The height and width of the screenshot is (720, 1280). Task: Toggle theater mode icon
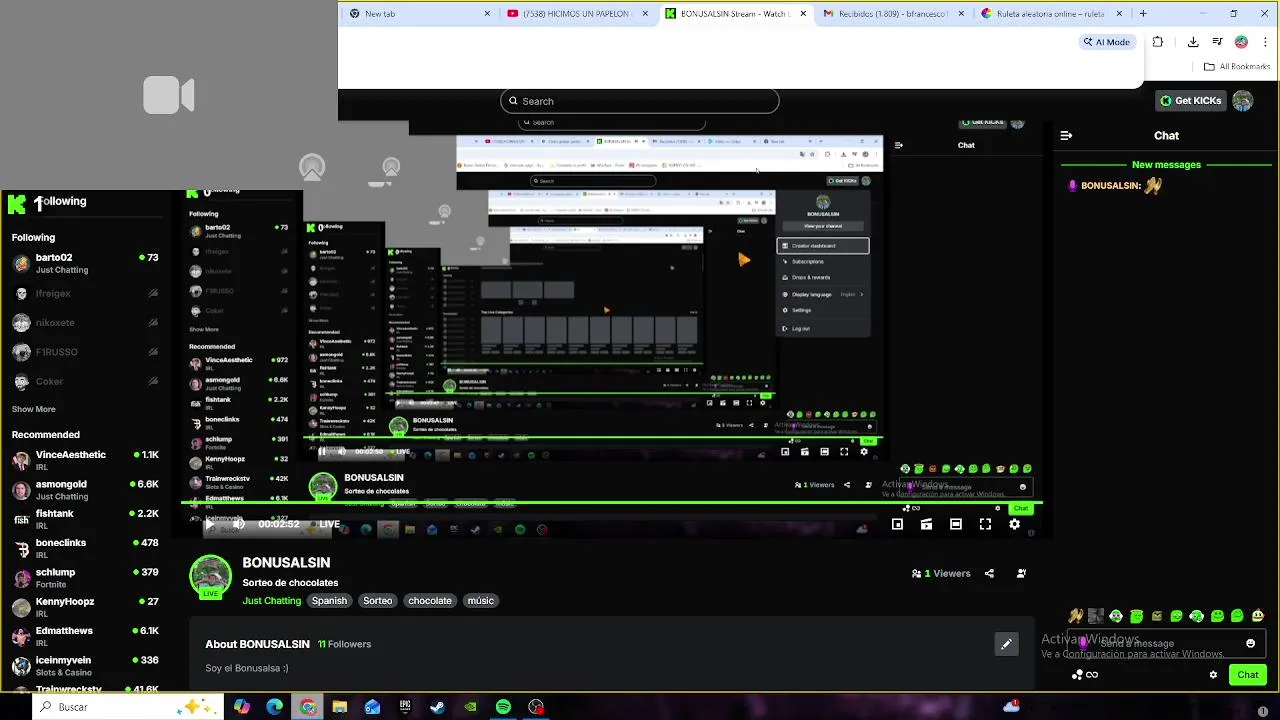956,524
